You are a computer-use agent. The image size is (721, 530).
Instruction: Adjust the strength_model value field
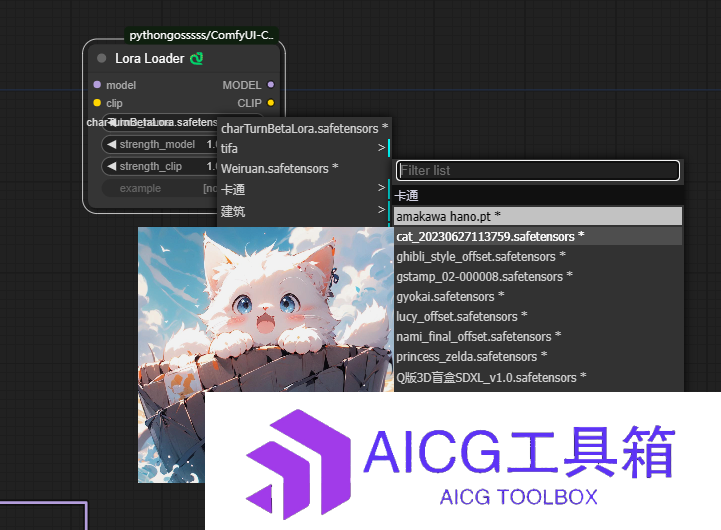[x=159, y=144]
